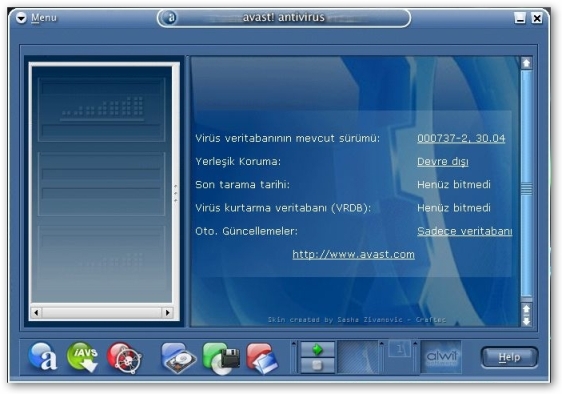Image resolution: width=562 pixels, height=394 pixels.
Task: Click the right arrow of left panel scrollbar
Action: pos(167,313)
